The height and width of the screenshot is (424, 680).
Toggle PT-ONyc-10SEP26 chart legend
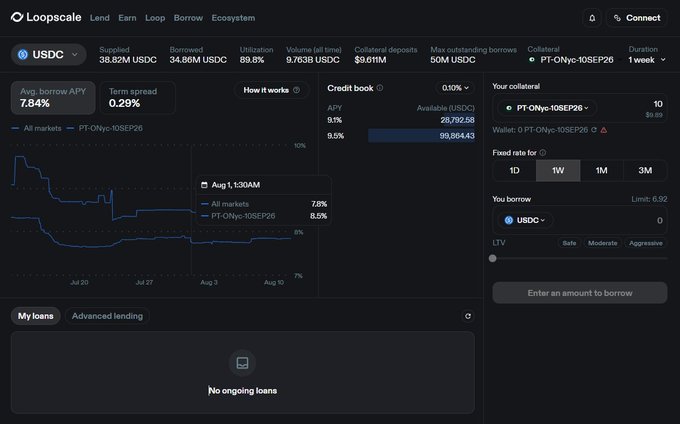tap(105, 128)
